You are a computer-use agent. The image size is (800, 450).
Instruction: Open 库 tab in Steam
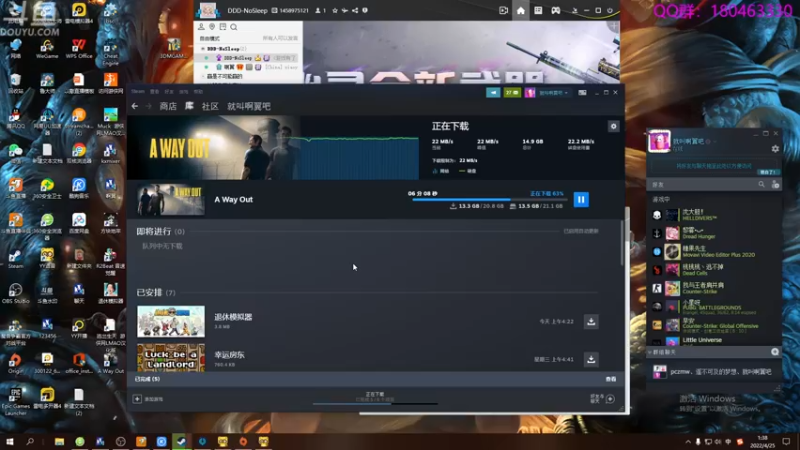189,106
